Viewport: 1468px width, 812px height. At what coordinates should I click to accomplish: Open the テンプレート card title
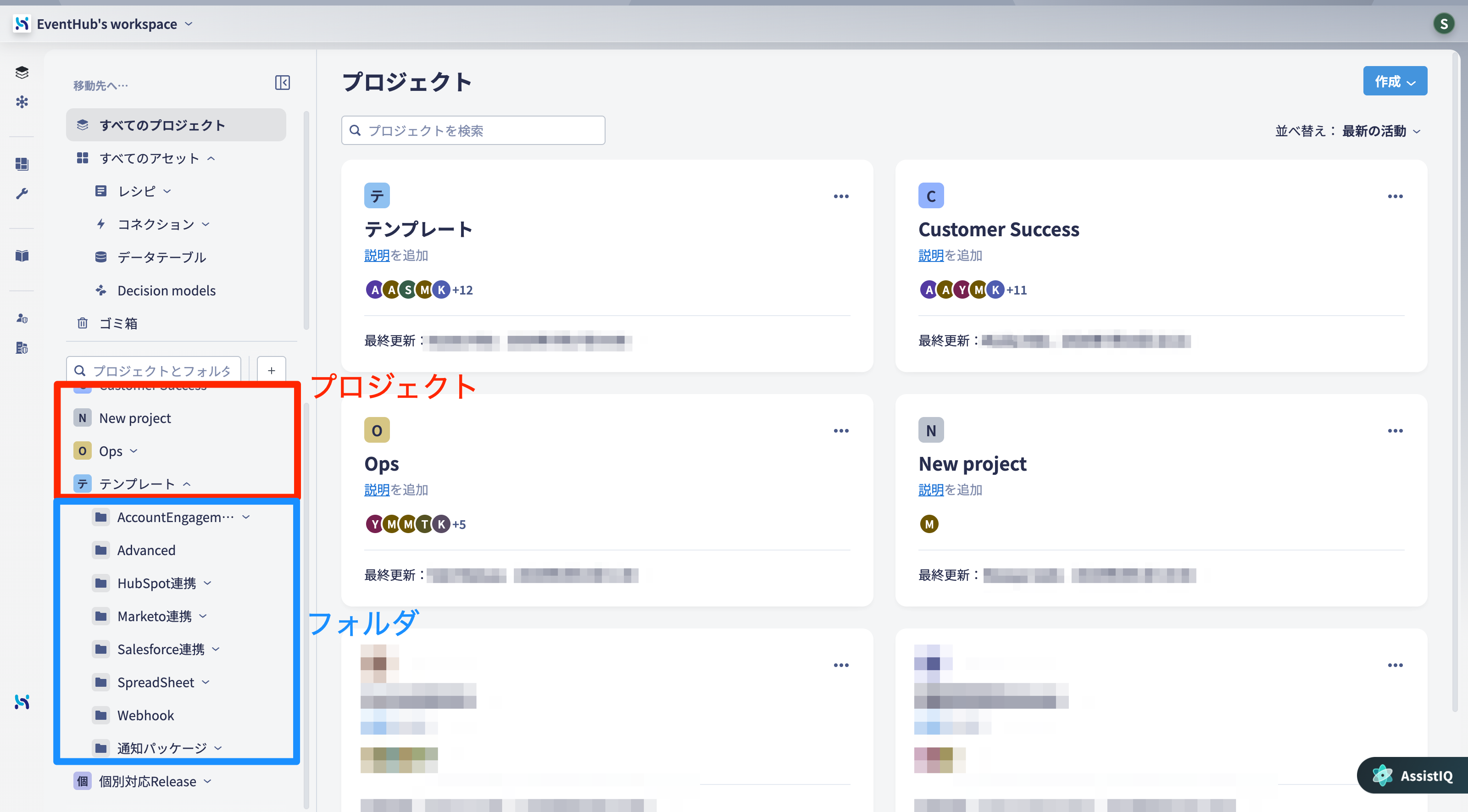click(418, 229)
